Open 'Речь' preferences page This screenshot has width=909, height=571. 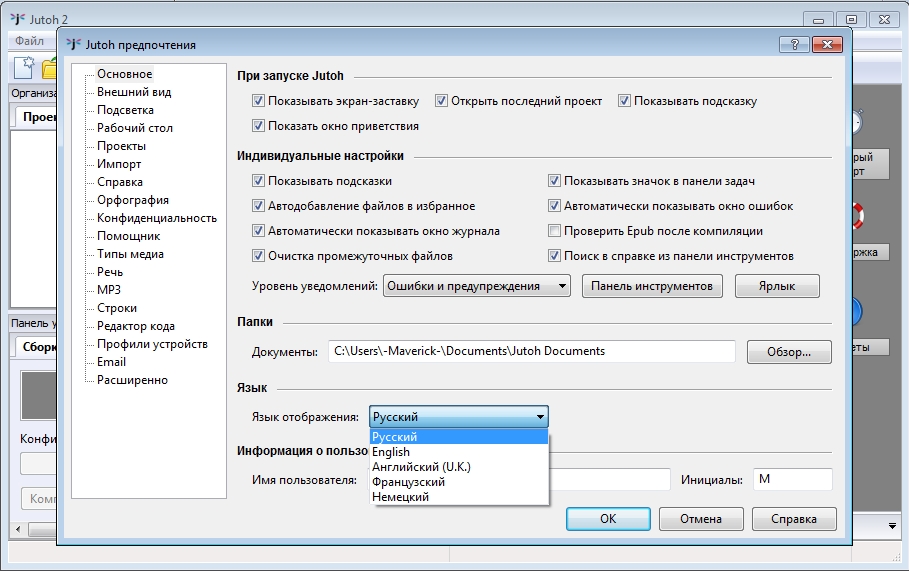(x=110, y=271)
